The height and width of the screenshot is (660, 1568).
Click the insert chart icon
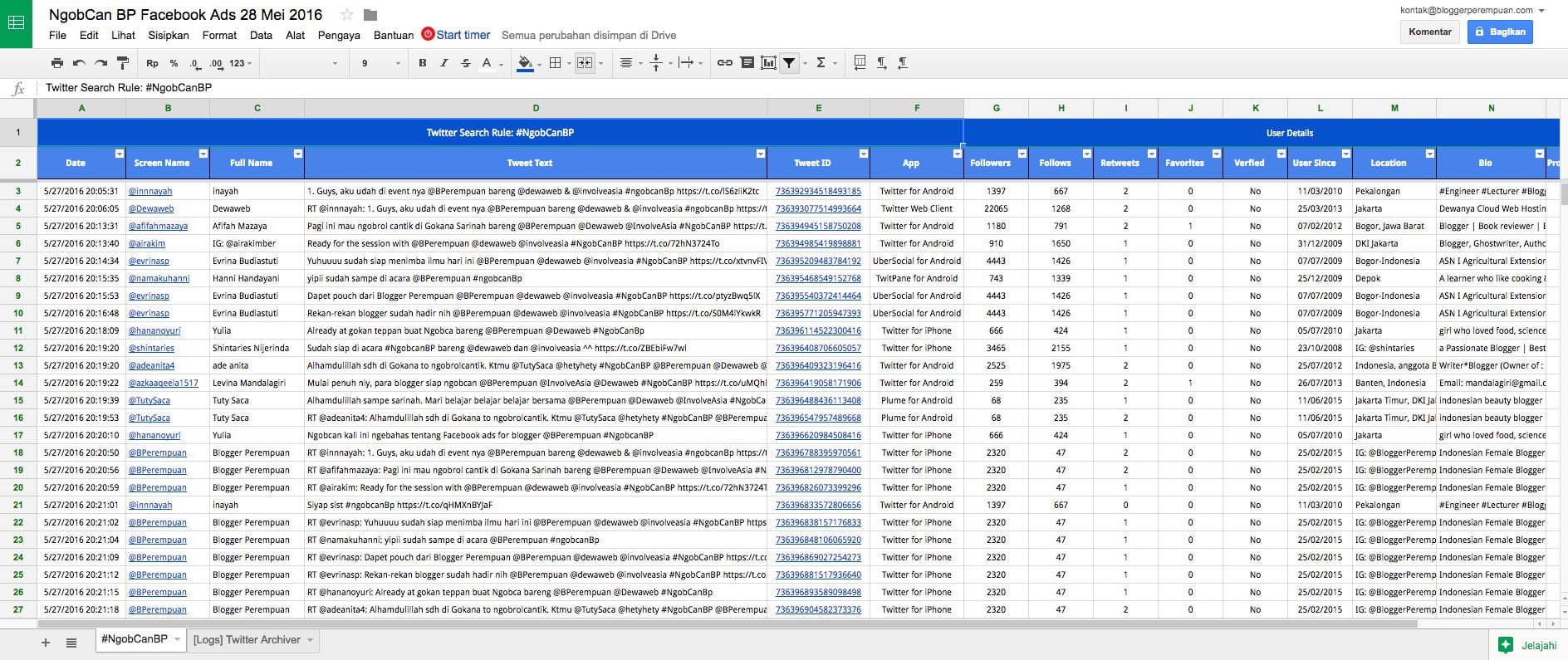[768, 63]
